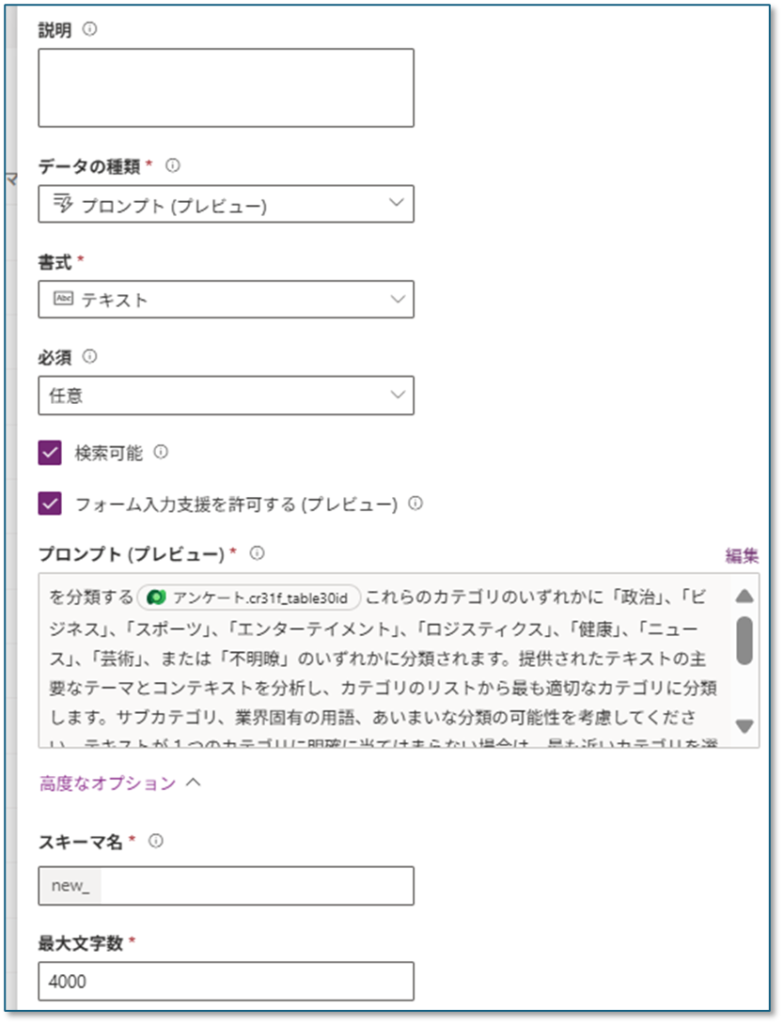Click the info icon next to プロンプト (プレビュー)
This screenshot has width=783, height=1024.
(257, 553)
